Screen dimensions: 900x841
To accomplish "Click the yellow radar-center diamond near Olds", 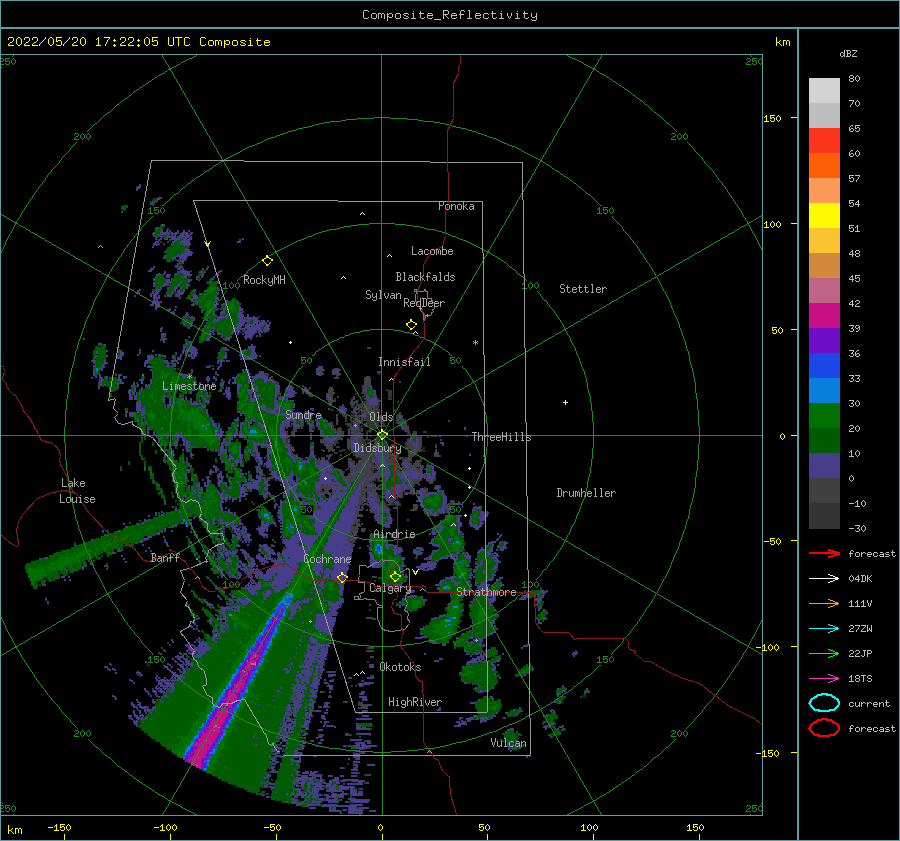I will (x=382, y=435).
